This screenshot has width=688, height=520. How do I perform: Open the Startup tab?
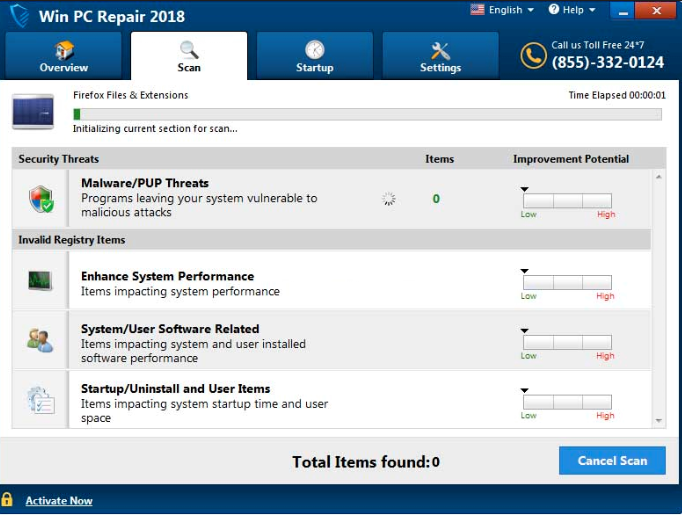[314, 56]
